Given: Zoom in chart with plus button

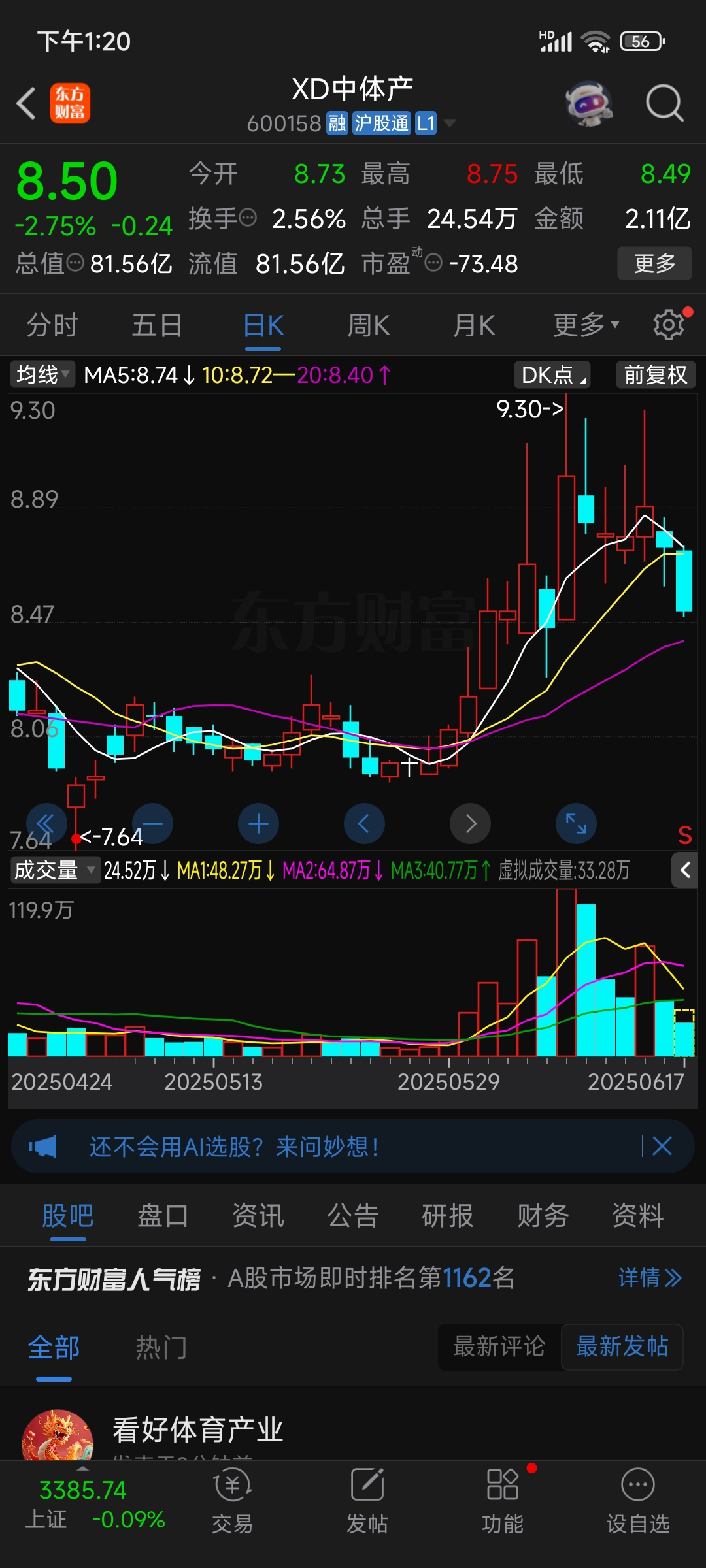Looking at the screenshot, I should [258, 823].
